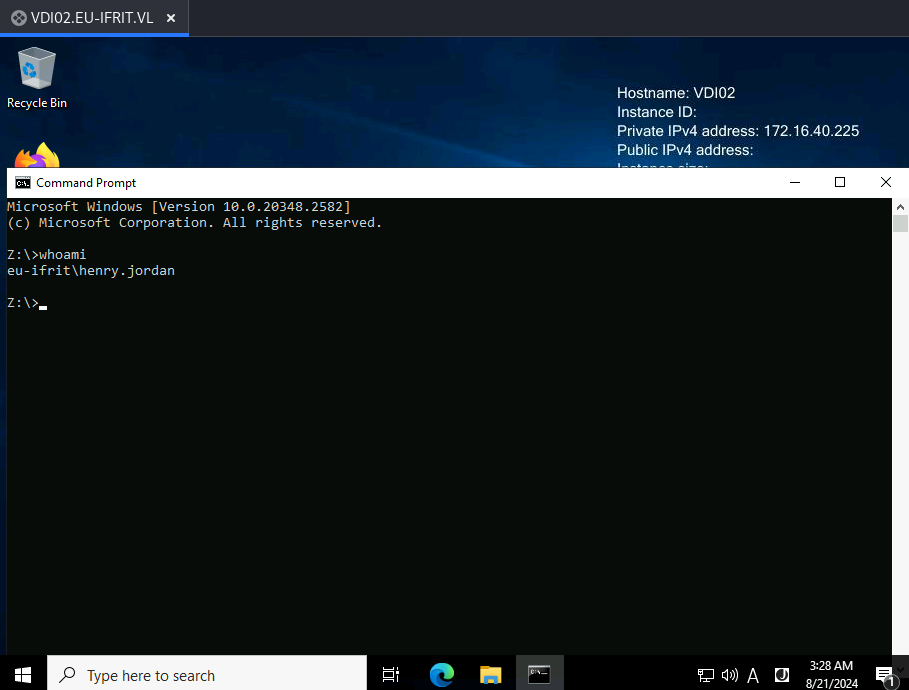Open the Windows Start menu
Screen dimensions: 909x690
click(23, 675)
